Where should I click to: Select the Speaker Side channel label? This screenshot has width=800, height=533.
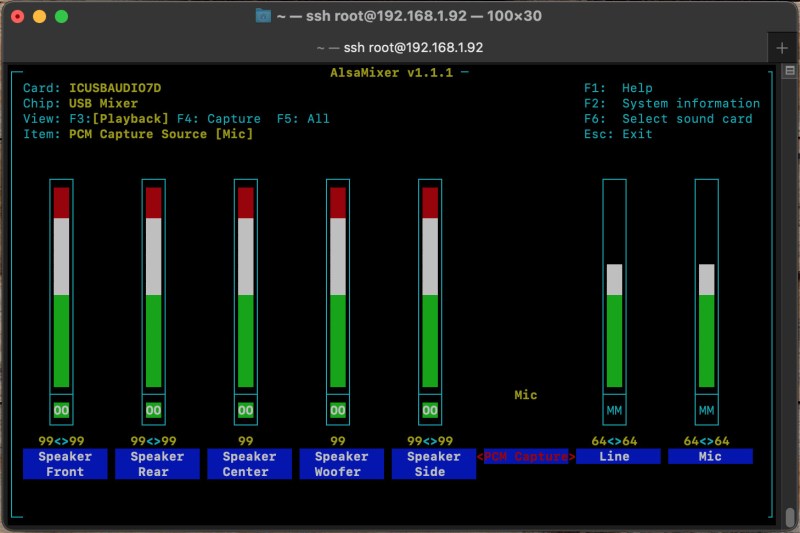click(x=434, y=464)
